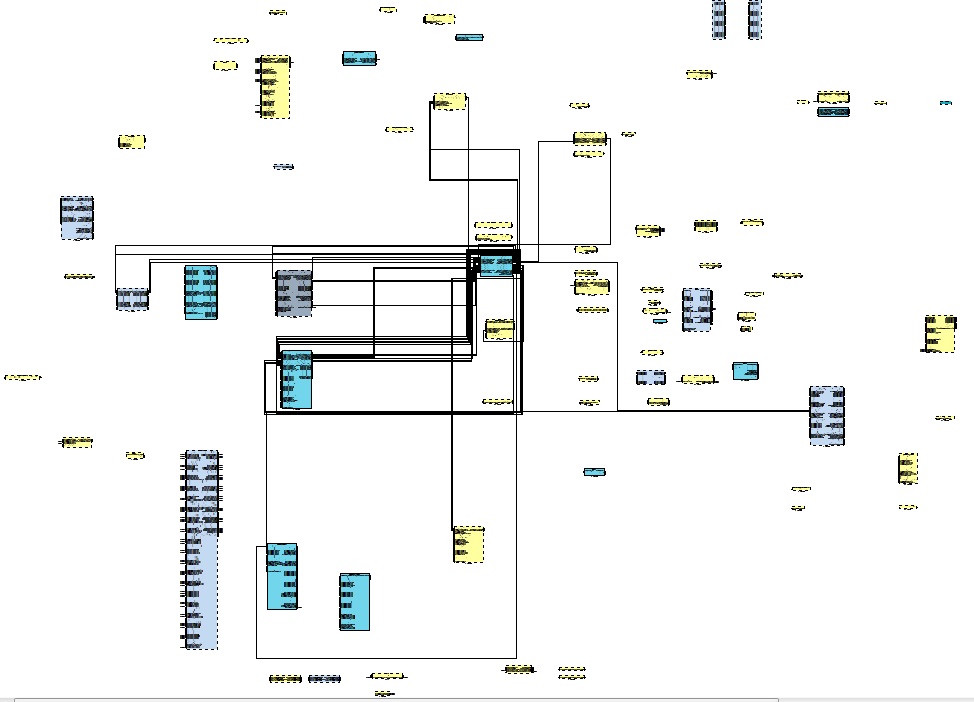Viewport: 974px width, 702px height.
Task: Select the light-blue block ending the long horizontal wire
Action: pos(826,415)
